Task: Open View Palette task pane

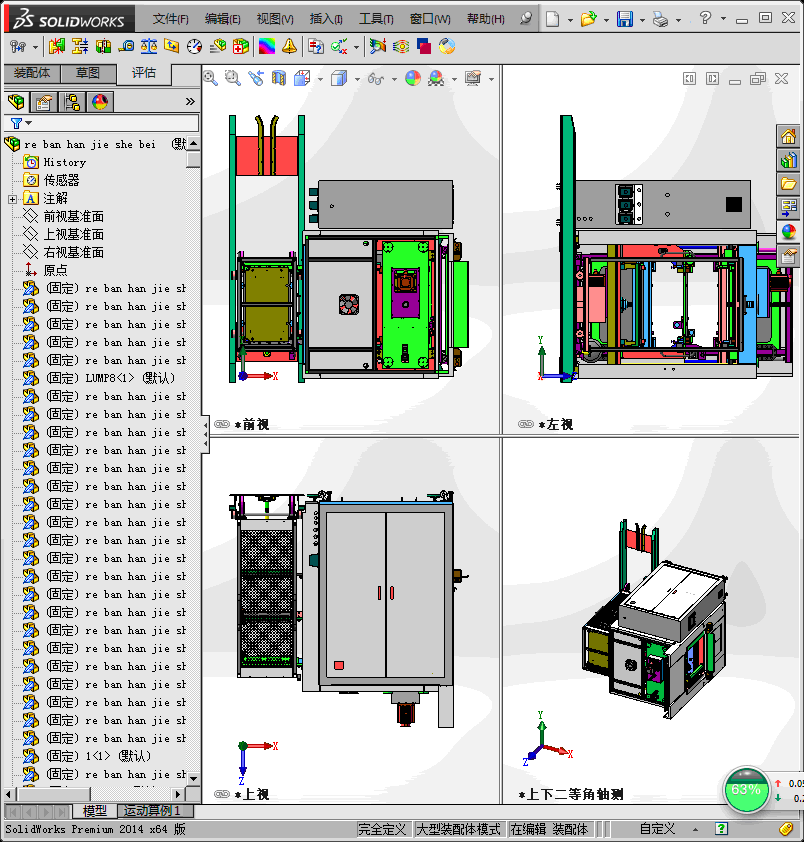Action: click(788, 208)
